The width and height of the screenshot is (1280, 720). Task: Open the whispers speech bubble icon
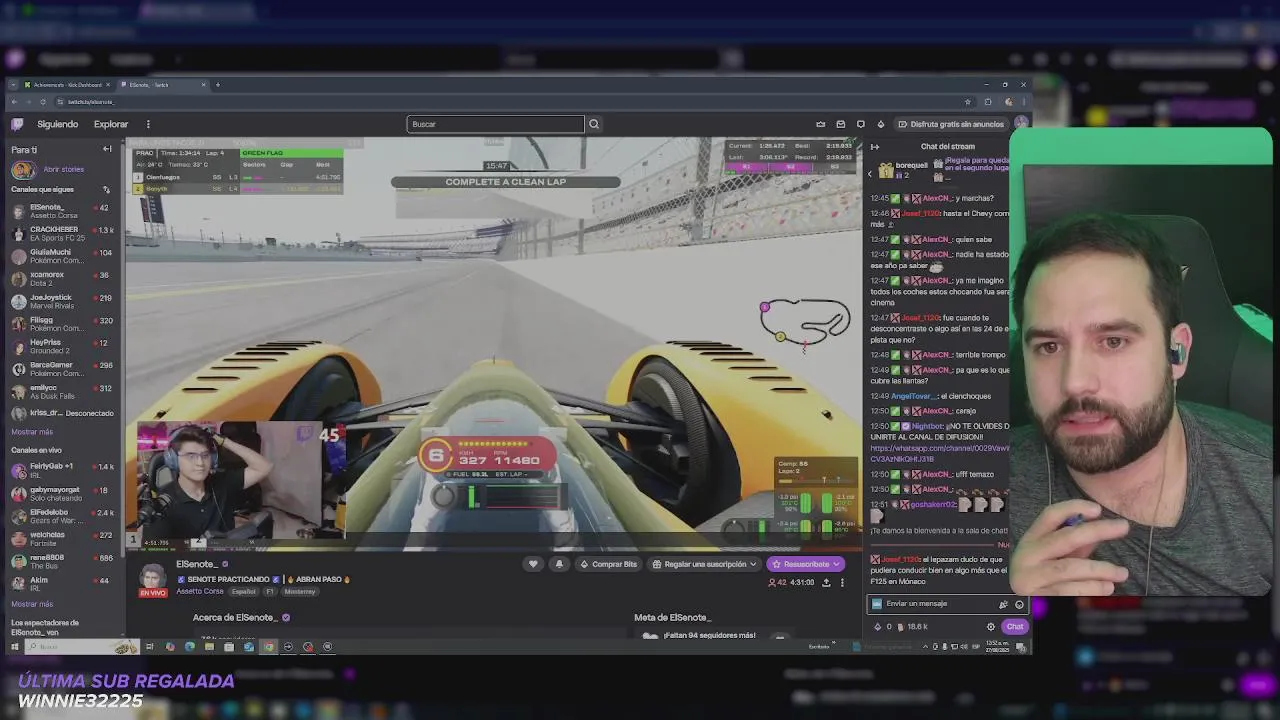point(861,124)
